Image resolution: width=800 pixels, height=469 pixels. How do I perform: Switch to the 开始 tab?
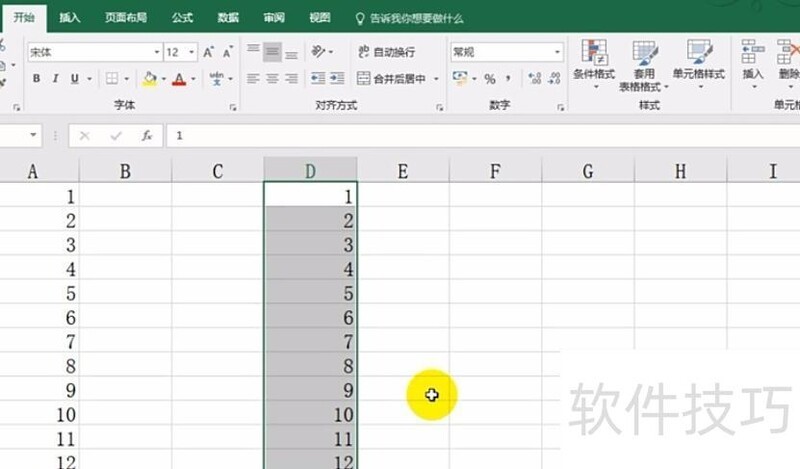(x=24, y=18)
